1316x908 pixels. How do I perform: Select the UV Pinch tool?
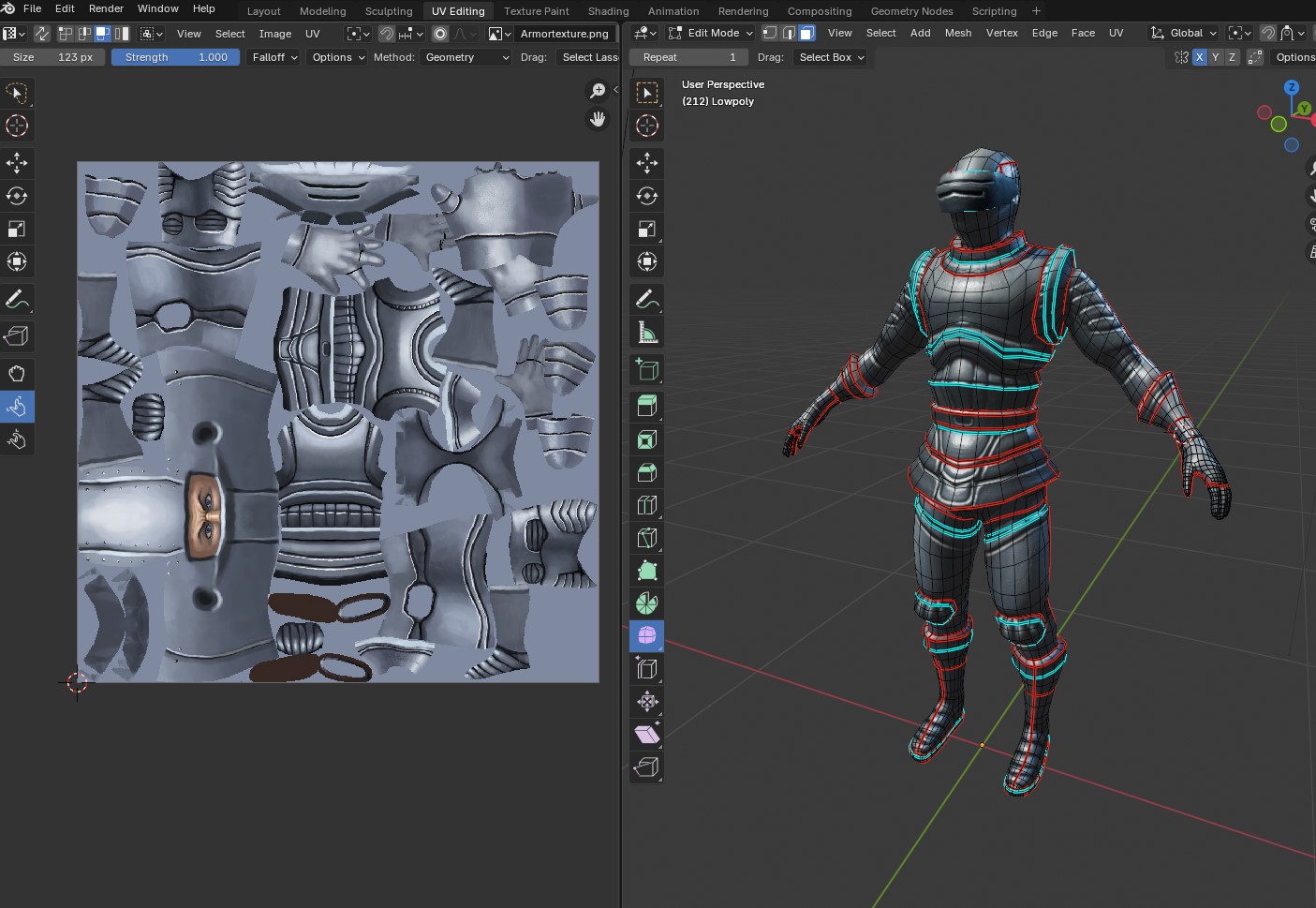tap(17, 439)
